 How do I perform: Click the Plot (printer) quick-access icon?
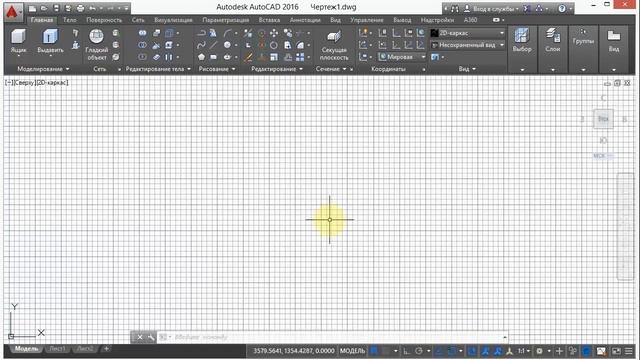(x=80, y=9)
